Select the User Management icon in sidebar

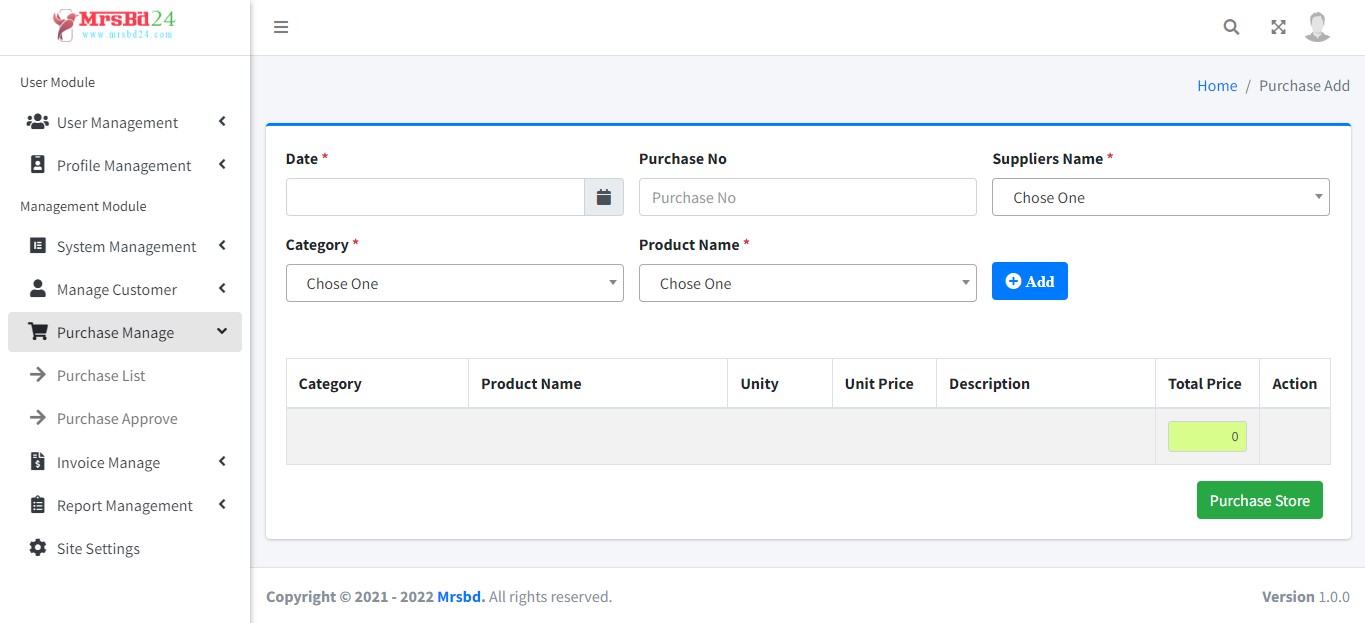37,121
